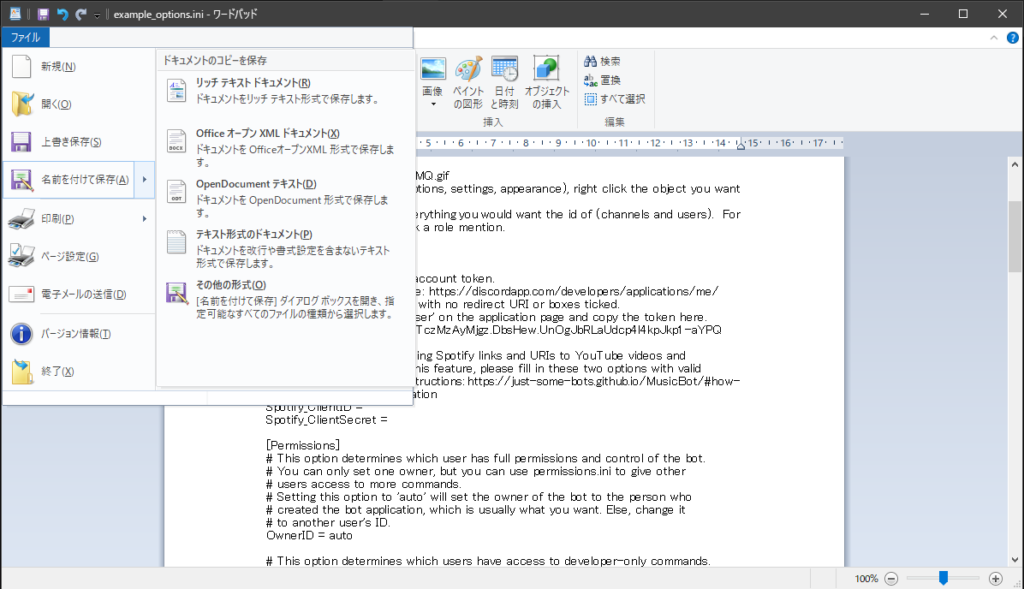Select 名前を付けて保存(A) menu entry
This screenshot has height=589, width=1024.
tap(69, 180)
